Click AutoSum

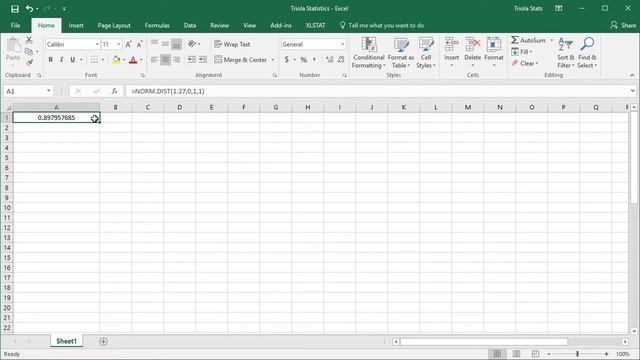[528, 40]
